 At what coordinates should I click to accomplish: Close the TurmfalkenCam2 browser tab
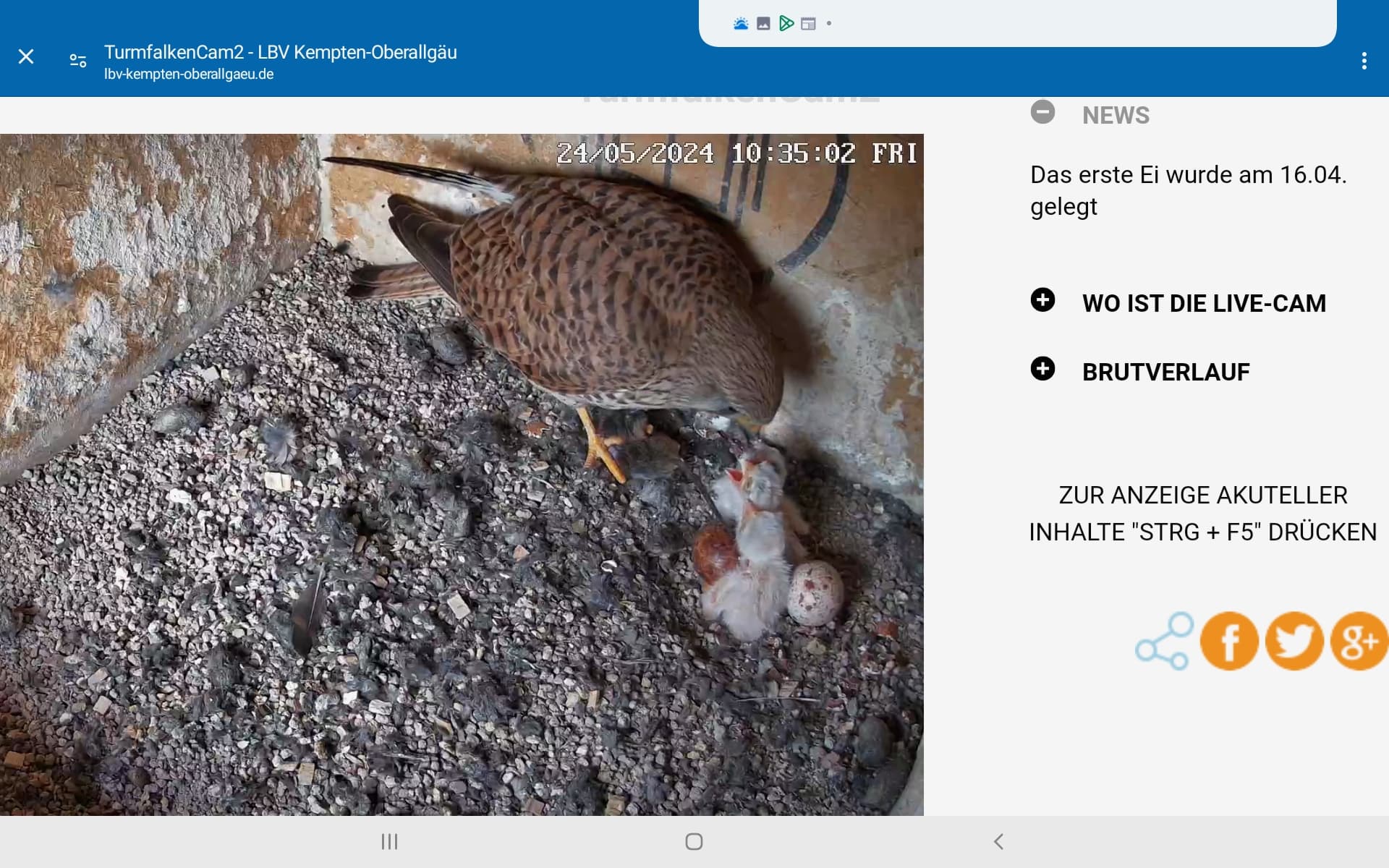point(26,56)
